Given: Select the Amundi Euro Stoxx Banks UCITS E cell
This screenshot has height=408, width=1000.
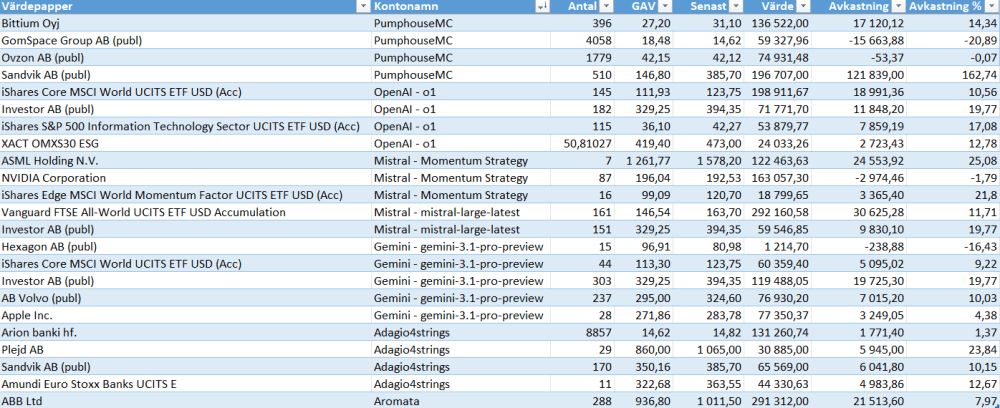Looking at the screenshot, I should tap(186, 384).
